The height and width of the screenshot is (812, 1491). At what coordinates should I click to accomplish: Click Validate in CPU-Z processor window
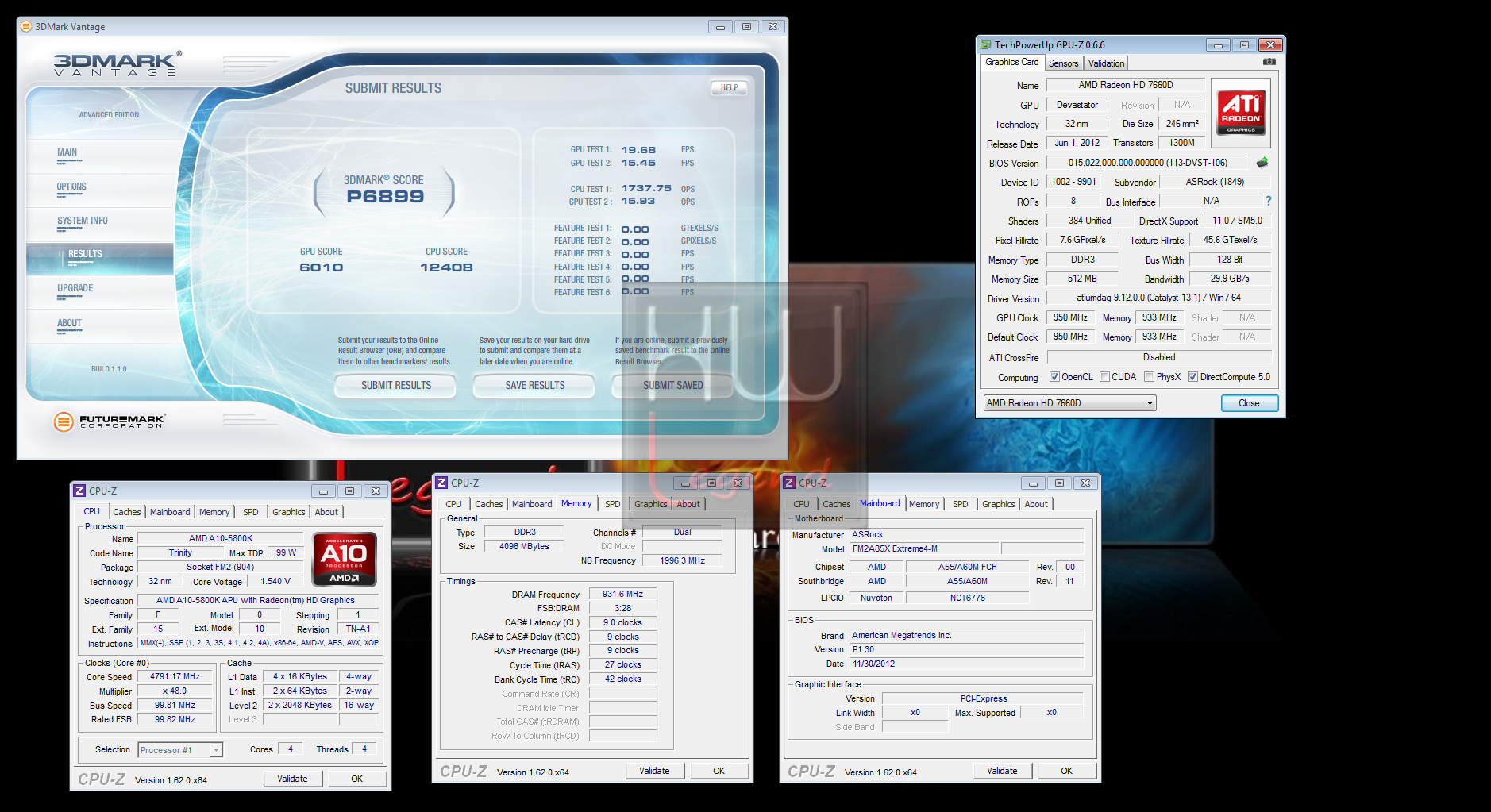point(292,779)
